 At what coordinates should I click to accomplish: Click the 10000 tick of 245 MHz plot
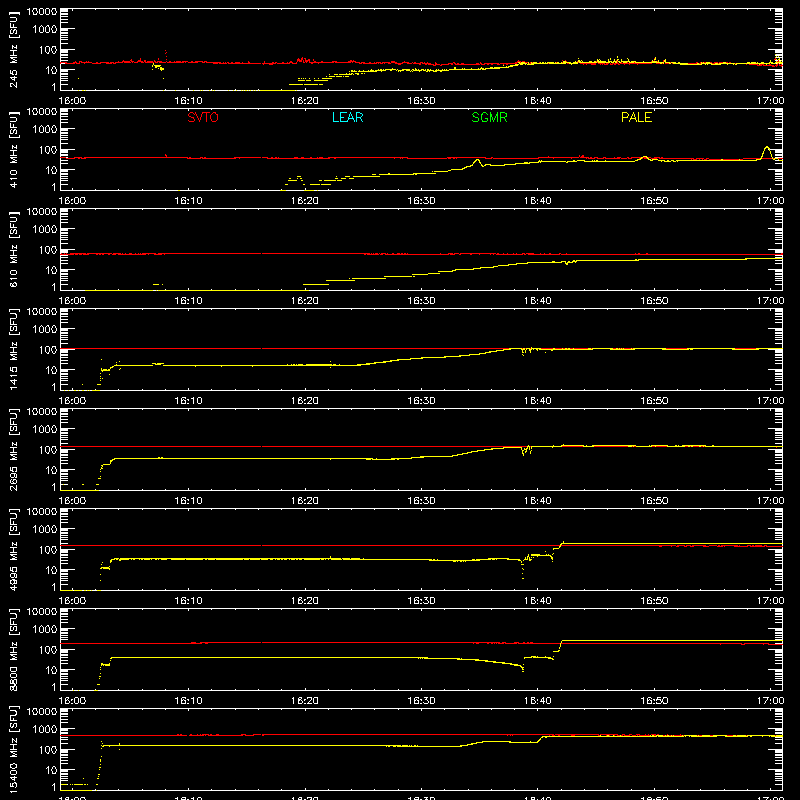pos(42,12)
